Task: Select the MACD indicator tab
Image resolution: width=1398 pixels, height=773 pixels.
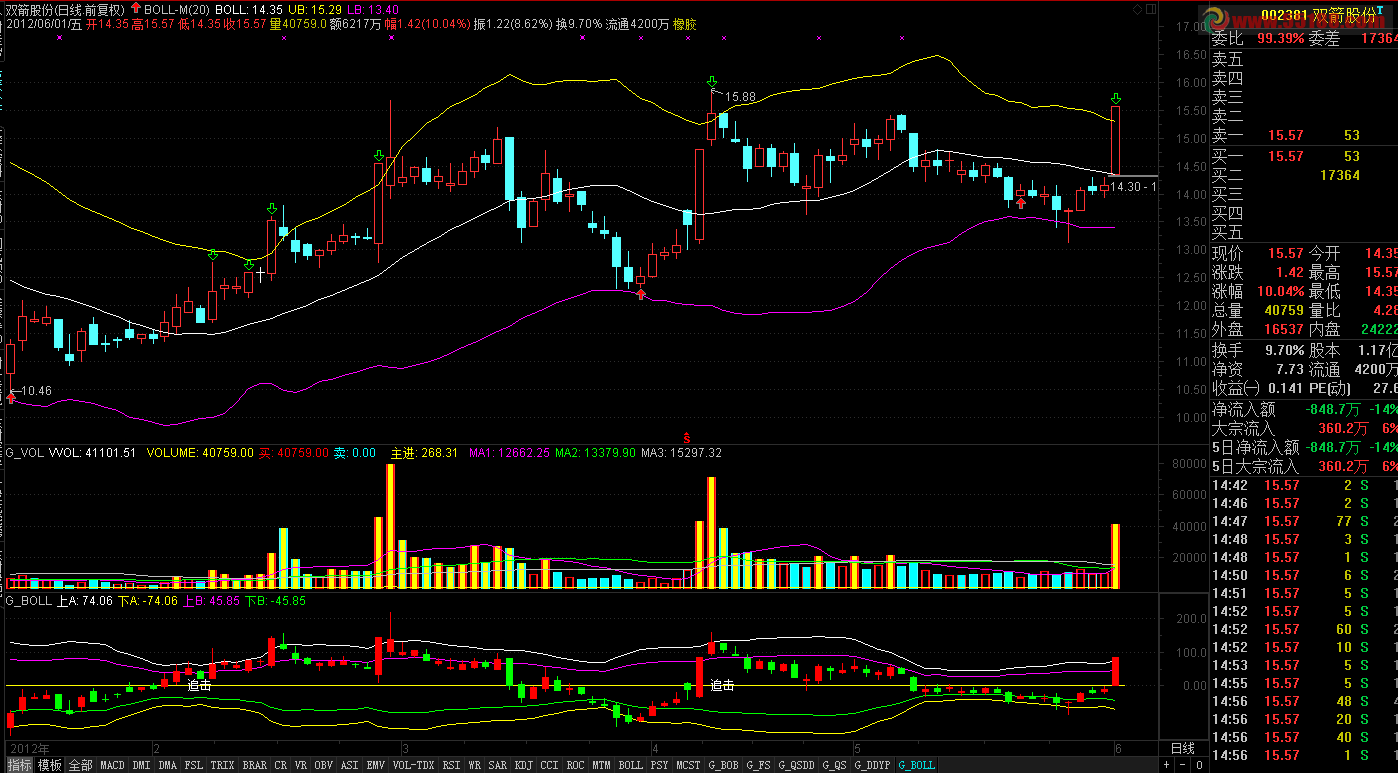Action: [113, 765]
